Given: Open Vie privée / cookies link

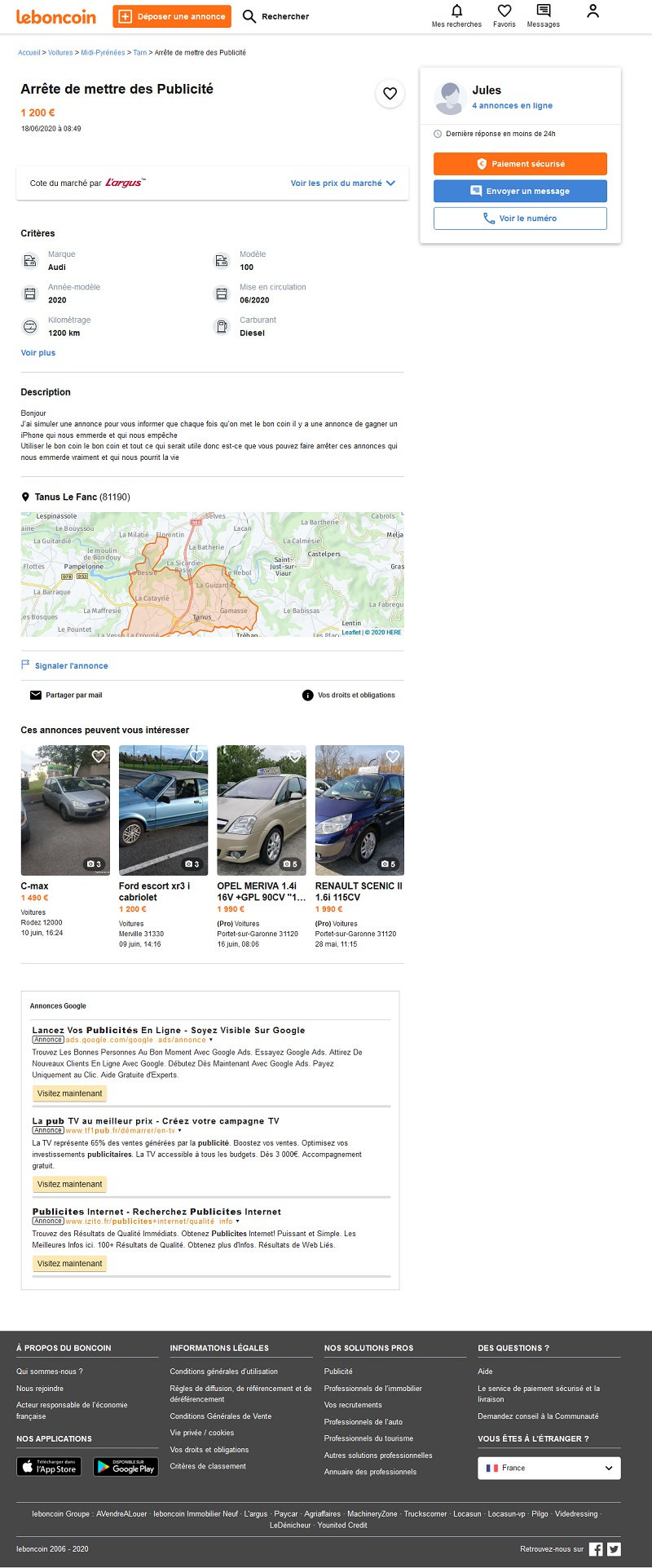Looking at the screenshot, I should [202, 1433].
